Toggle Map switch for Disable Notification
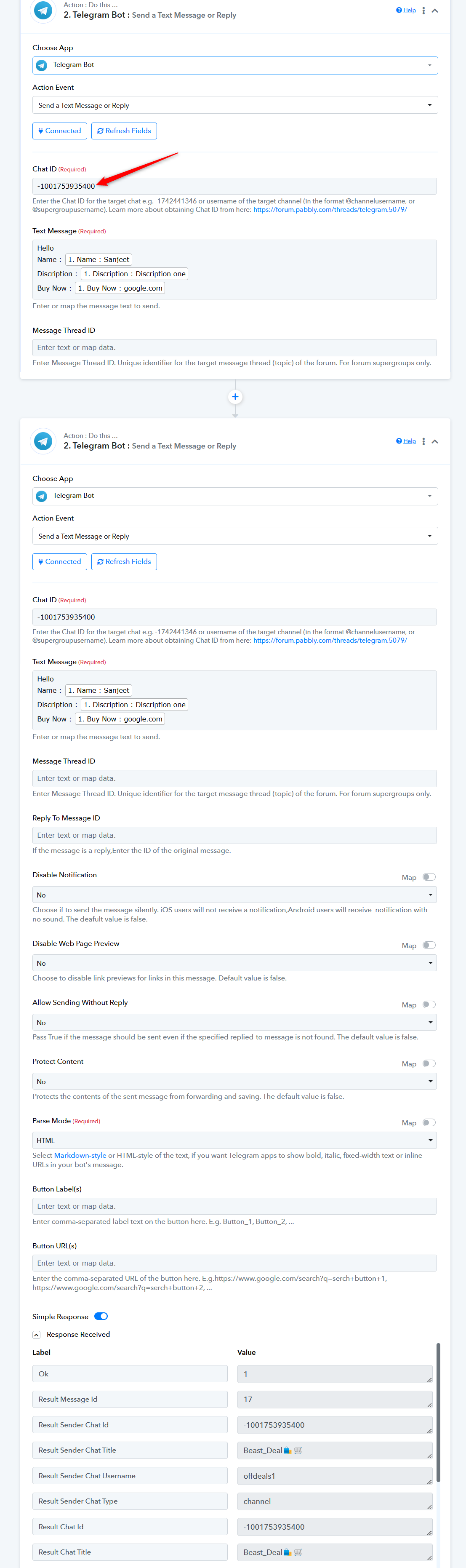466x1568 pixels. (429, 876)
